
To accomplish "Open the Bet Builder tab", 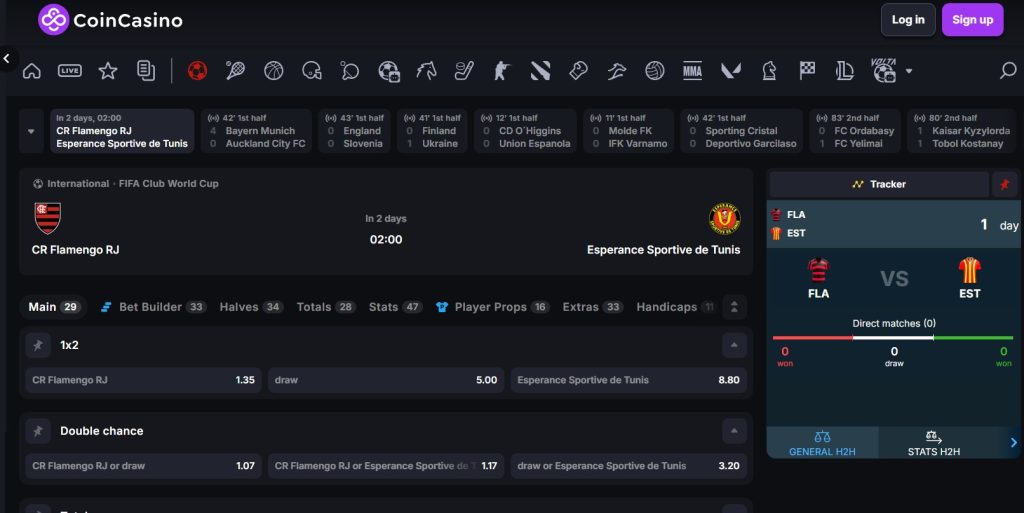I will point(153,307).
